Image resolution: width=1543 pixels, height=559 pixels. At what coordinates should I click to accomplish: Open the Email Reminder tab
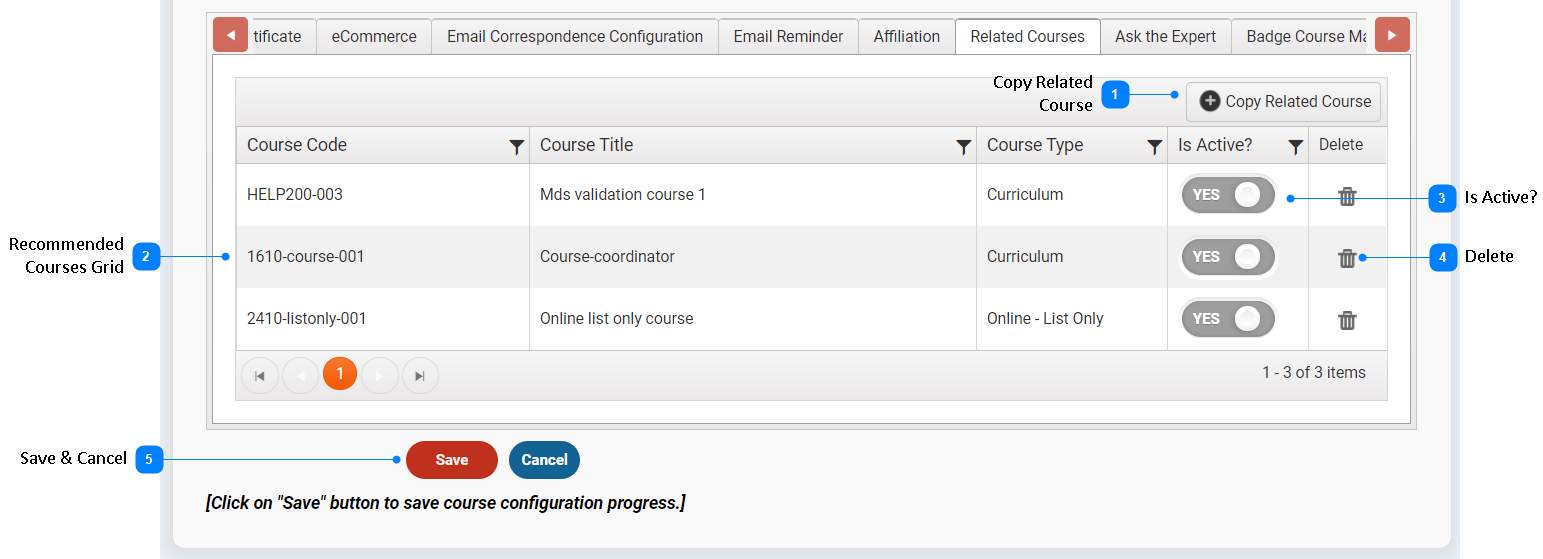click(788, 36)
